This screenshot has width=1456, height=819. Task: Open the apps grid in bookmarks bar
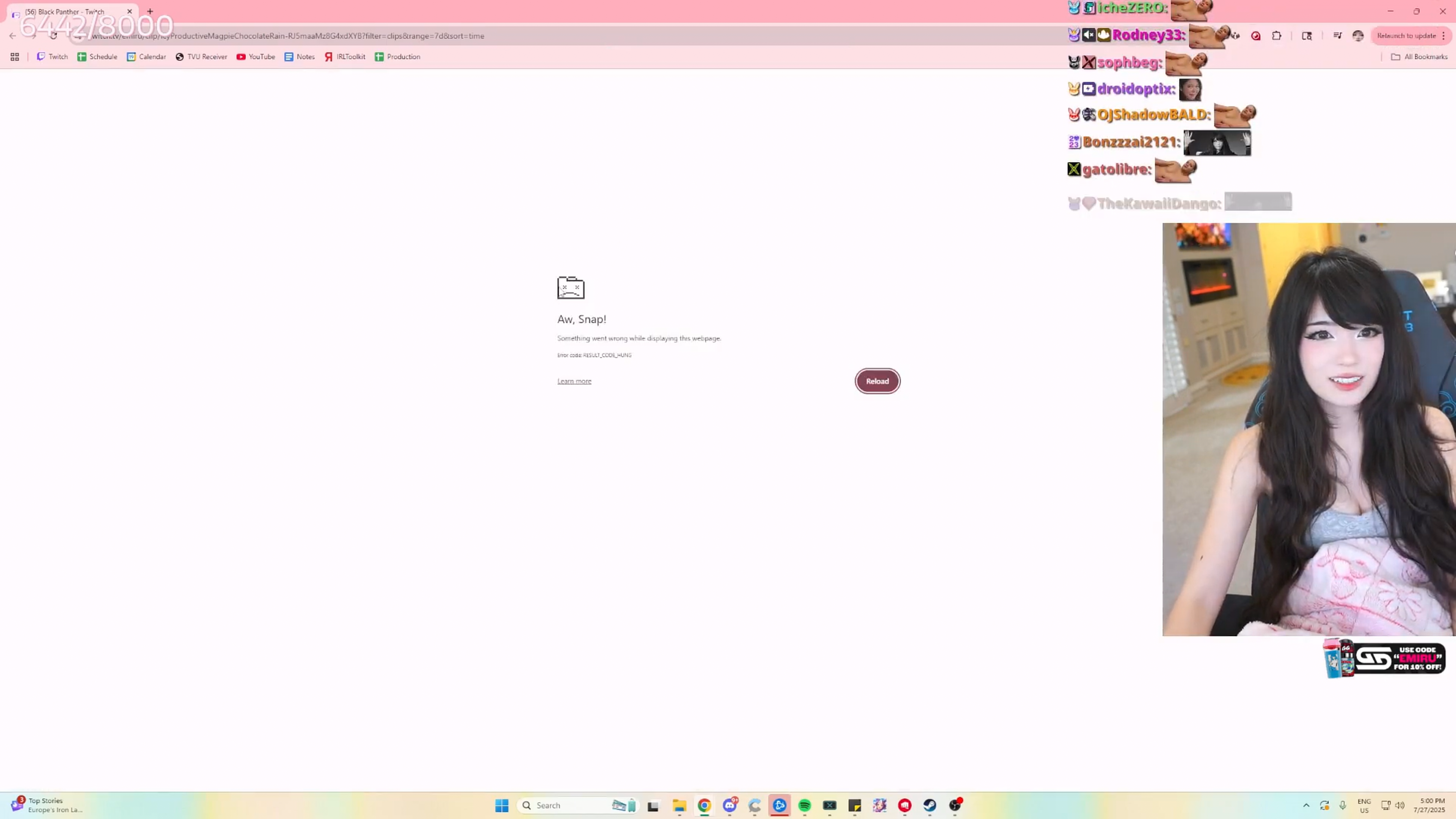point(15,56)
